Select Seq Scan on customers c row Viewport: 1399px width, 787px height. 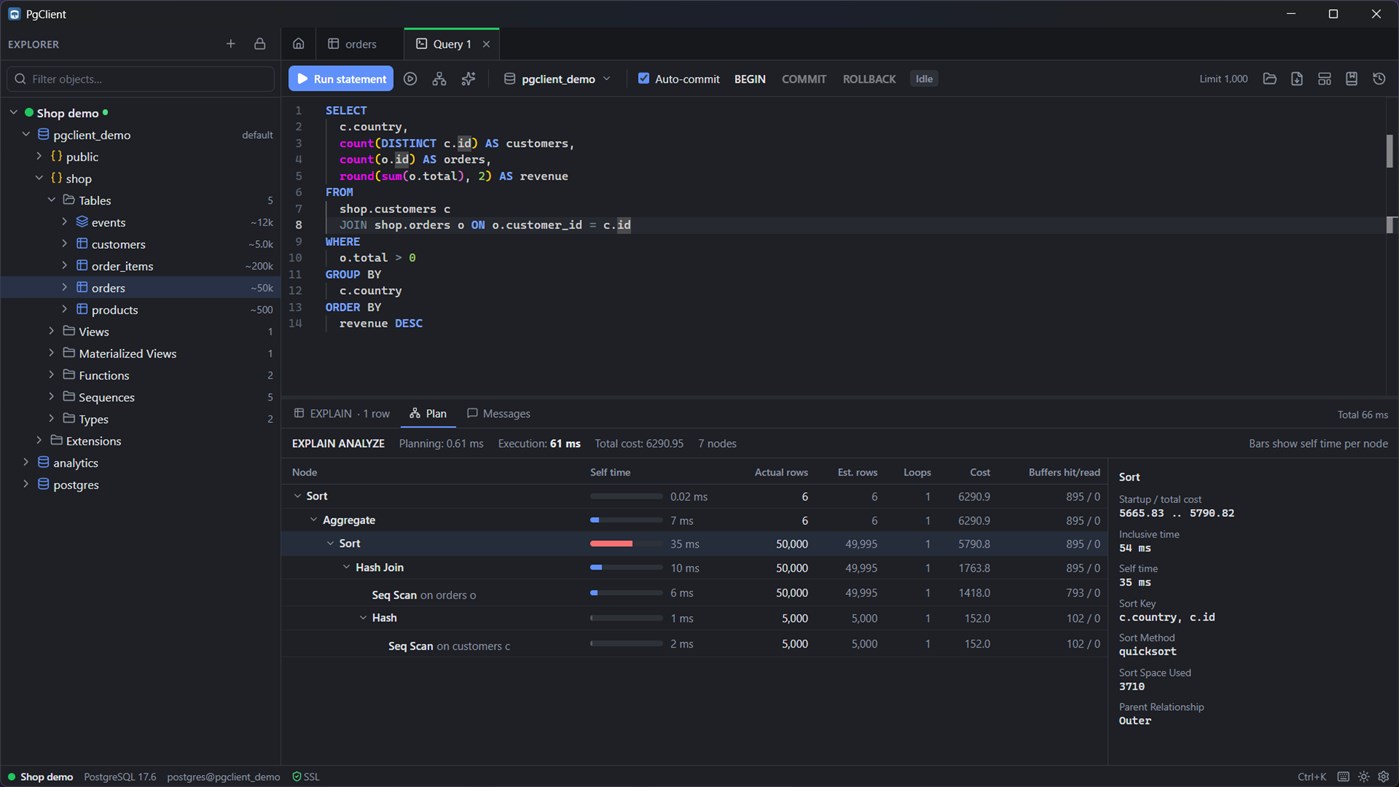(x=695, y=645)
